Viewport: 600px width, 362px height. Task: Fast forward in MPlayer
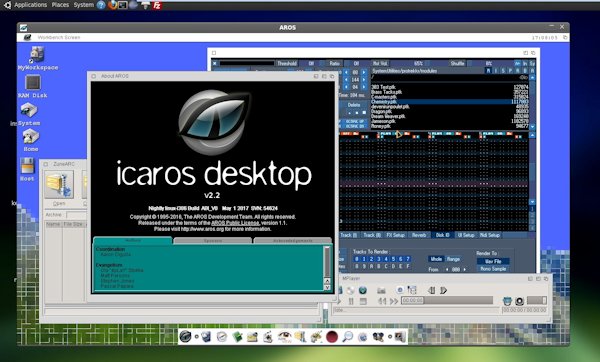click(x=394, y=302)
